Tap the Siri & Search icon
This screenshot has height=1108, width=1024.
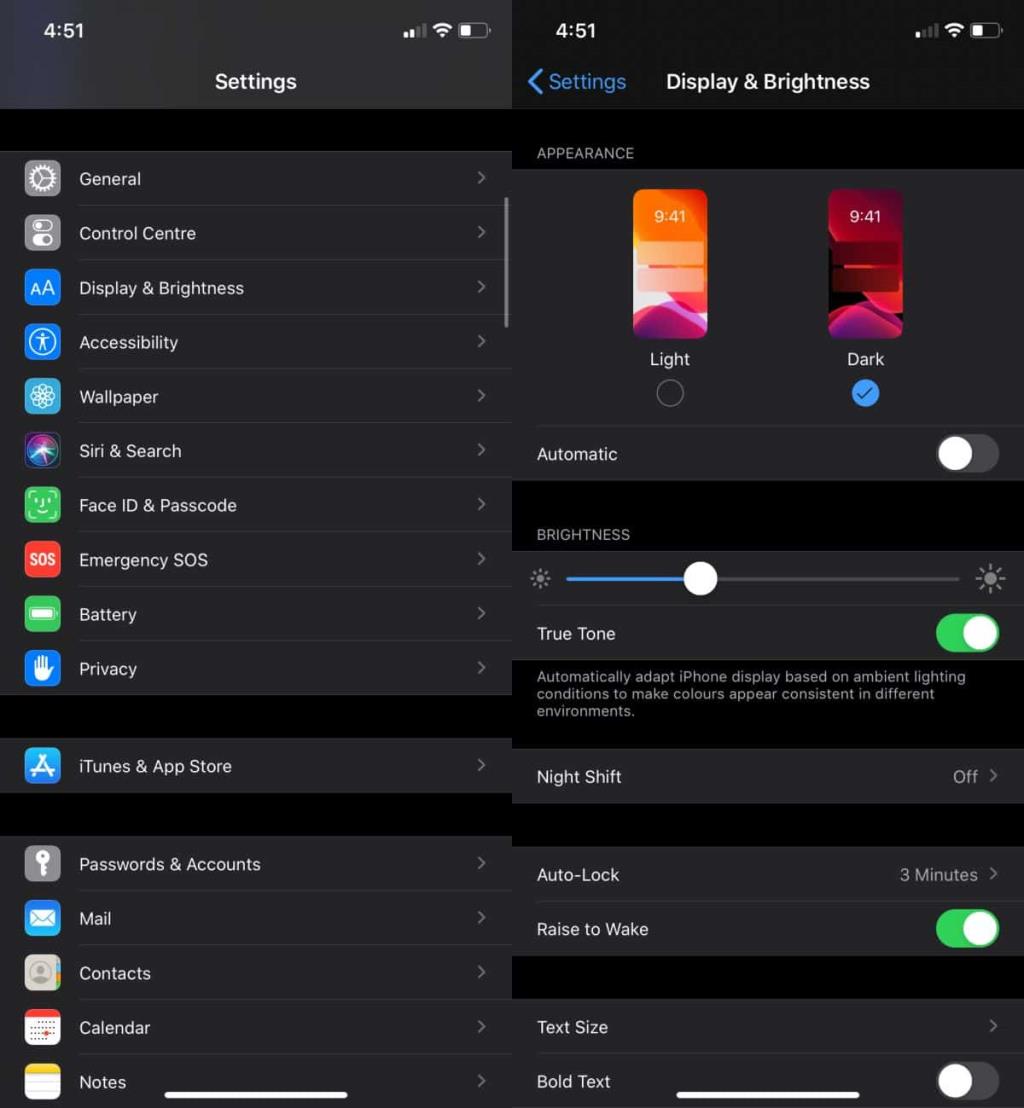41,450
